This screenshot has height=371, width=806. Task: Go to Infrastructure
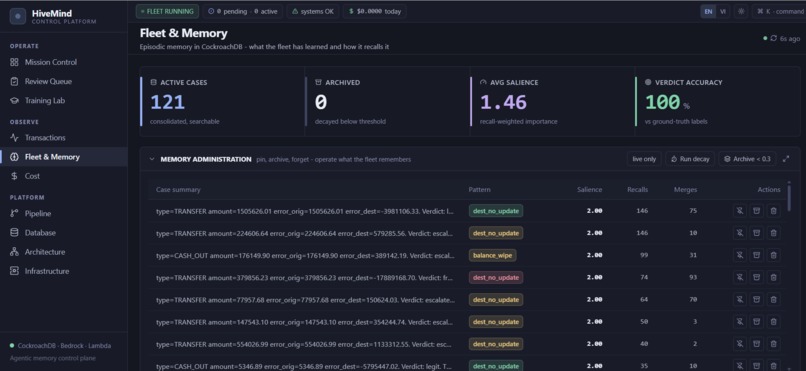pos(64,271)
